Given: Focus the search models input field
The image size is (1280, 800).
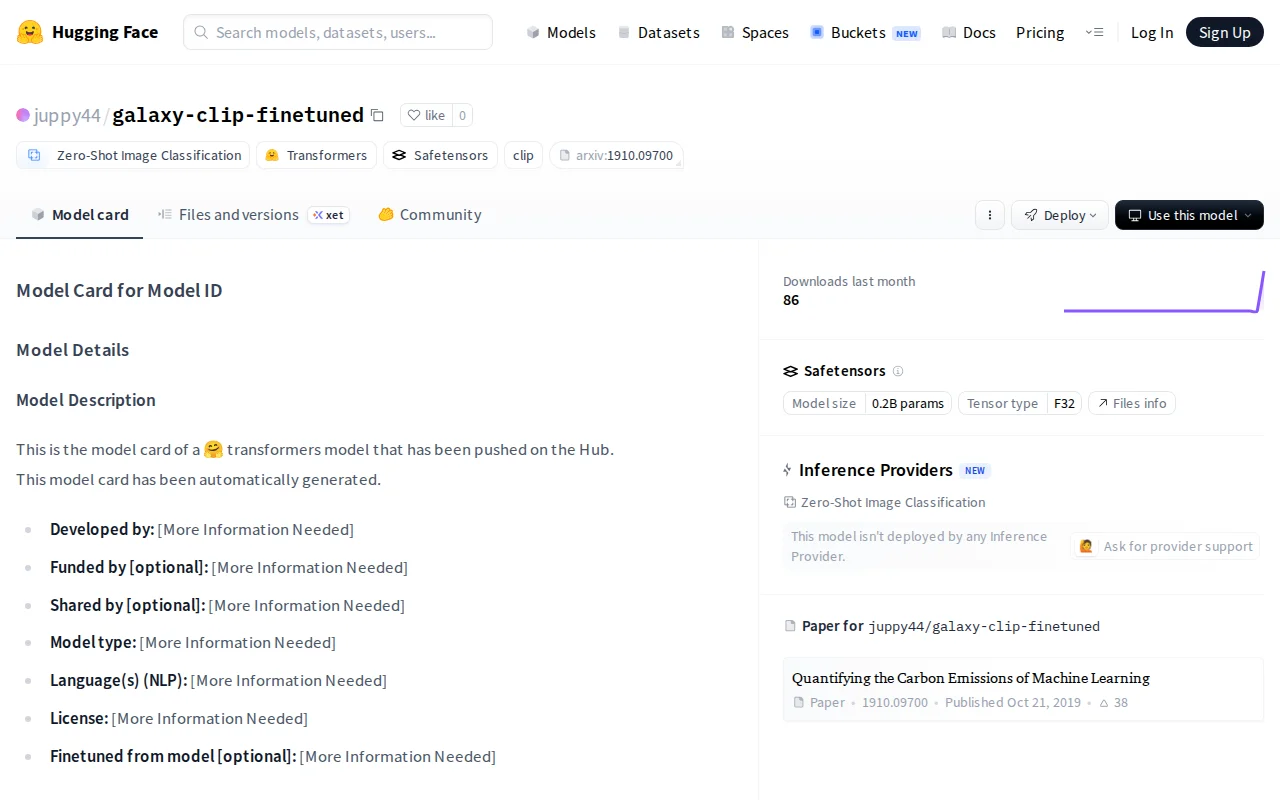Looking at the screenshot, I should (x=338, y=32).
